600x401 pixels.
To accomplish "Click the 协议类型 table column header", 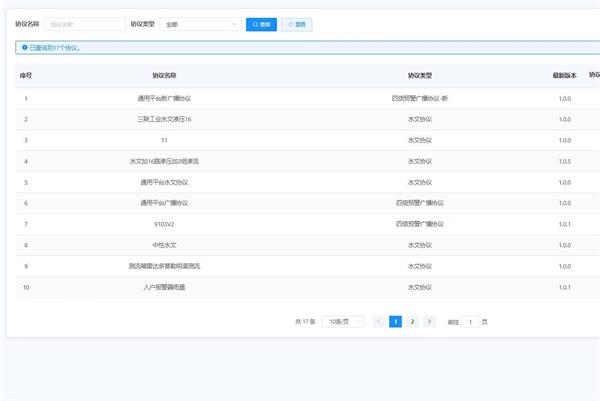I will [x=420, y=75].
